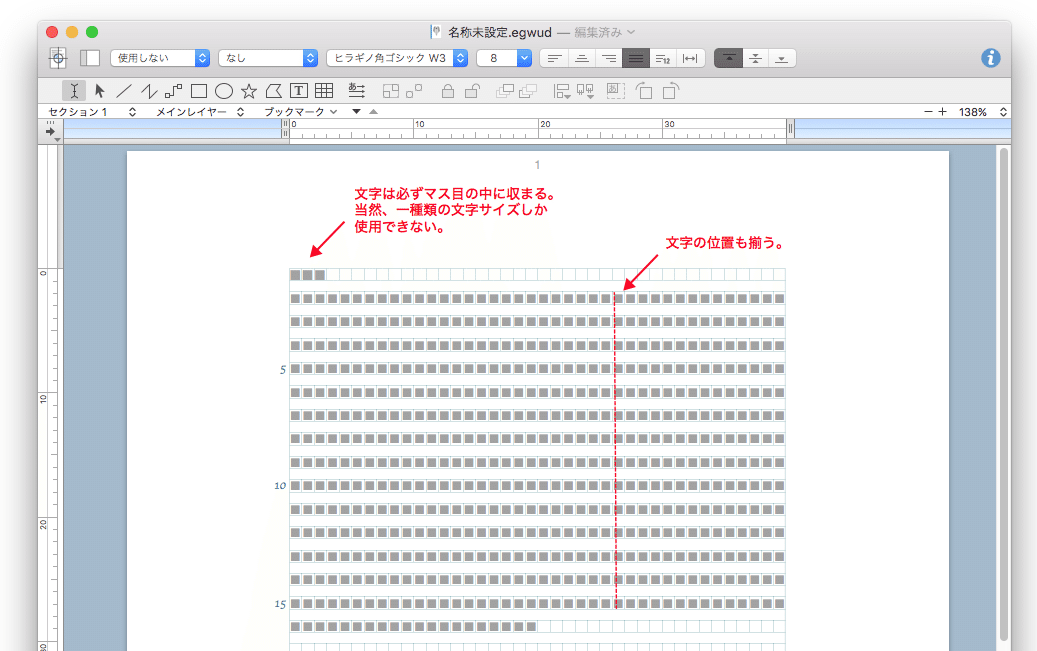Zoom in with the plus button
Image resolution: width=1037 pixels, height=651 pixels.
(x=942, y=112)
